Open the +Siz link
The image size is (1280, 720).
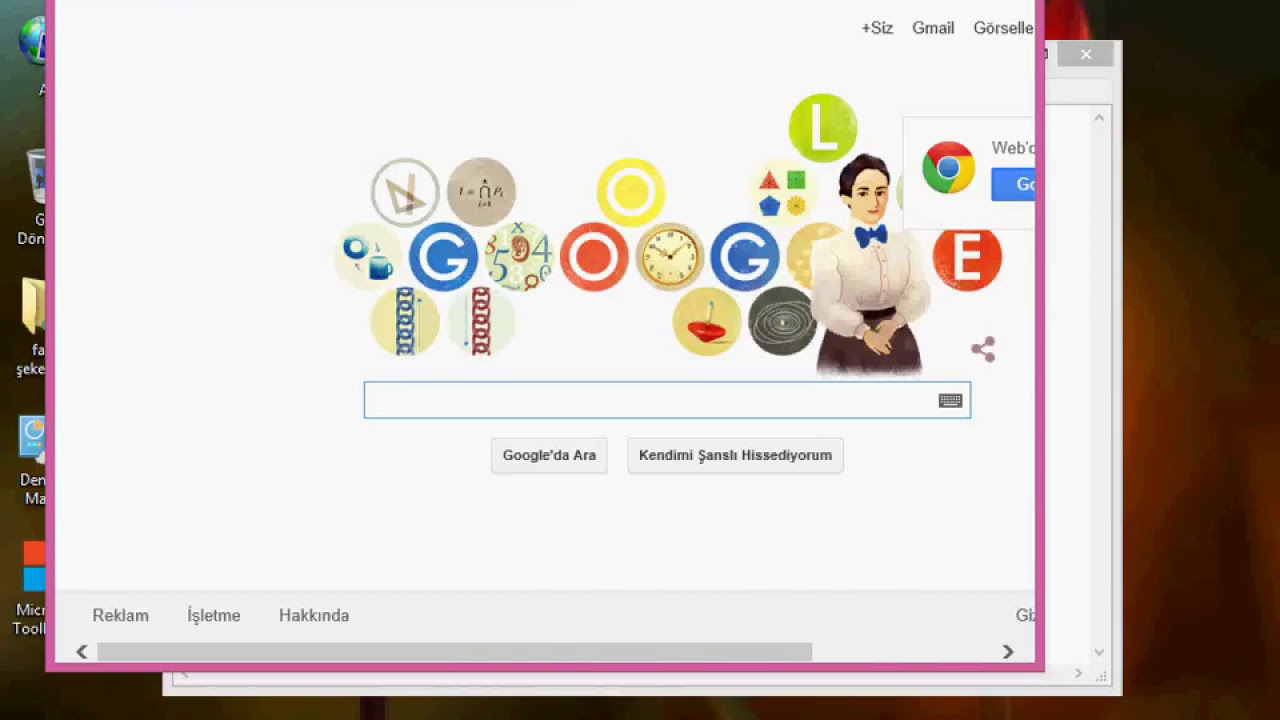pos(877,28)
